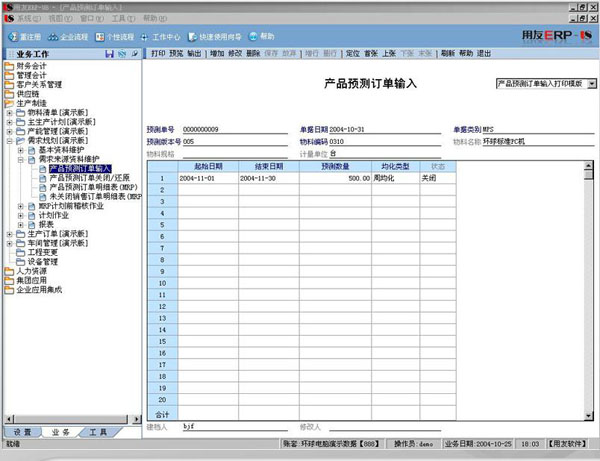Switch to the 工具 bottom tab
This screenshot has width=600, height=461.
click(98, 432)
